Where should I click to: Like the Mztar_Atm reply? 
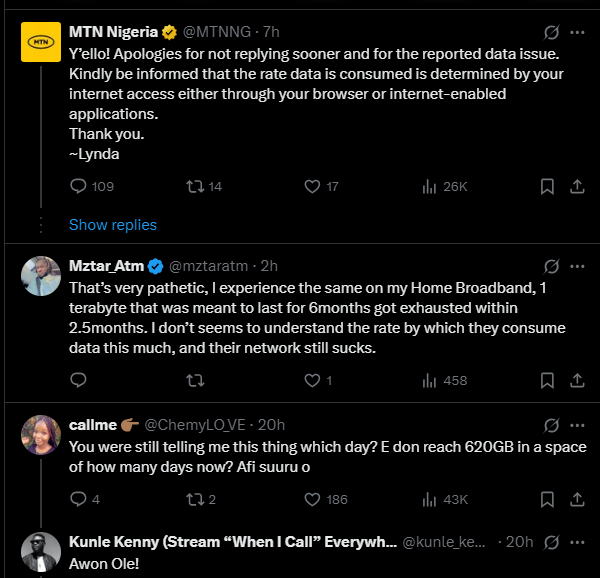click(x=311, y=380)
